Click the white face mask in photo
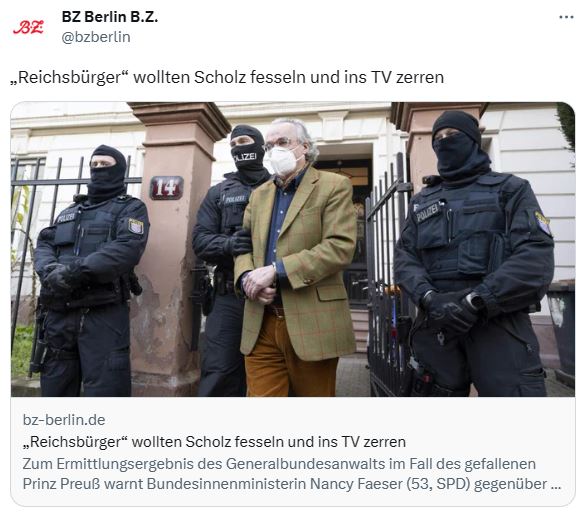 pos(283,160)
